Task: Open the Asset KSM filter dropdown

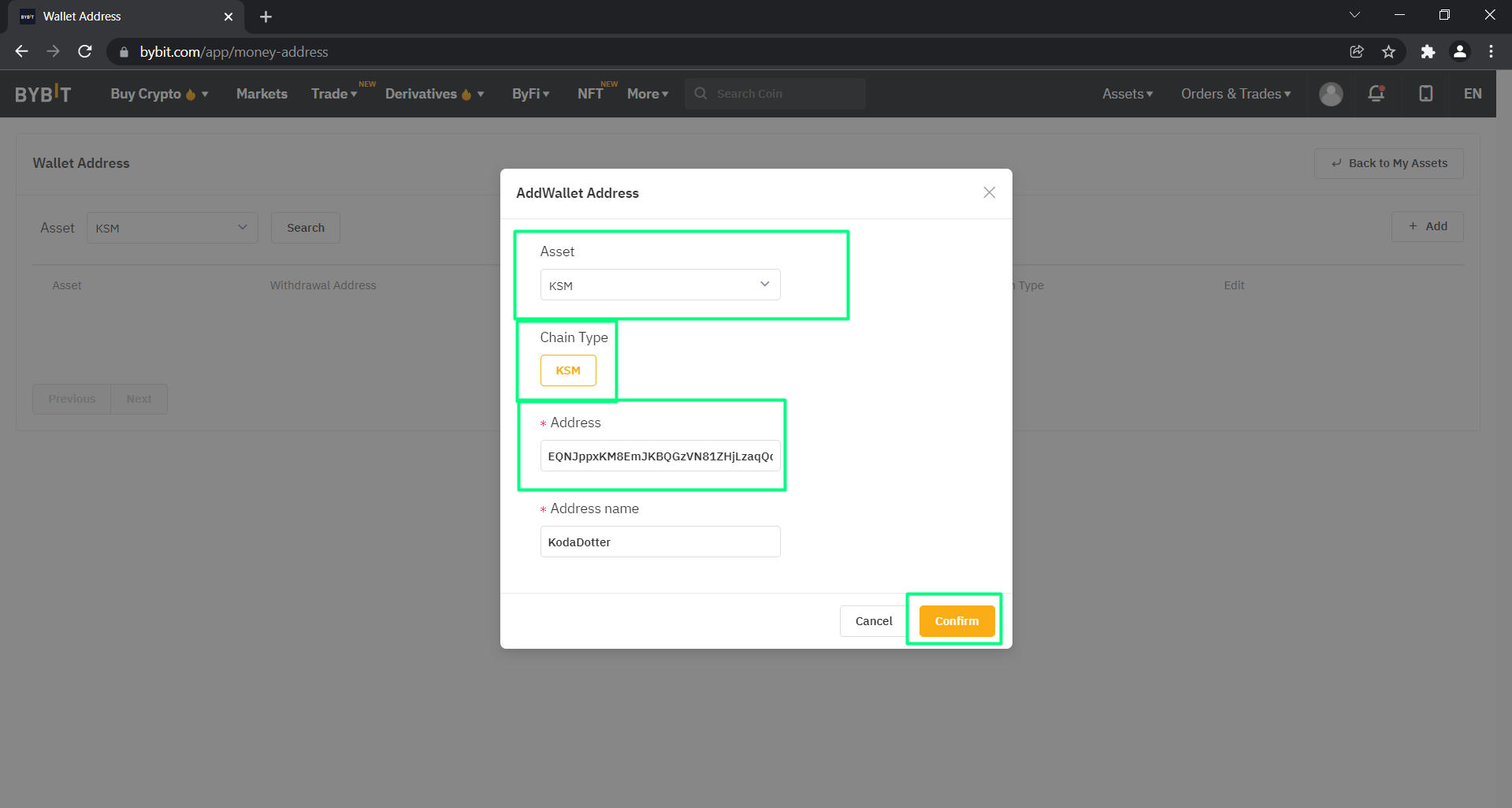Action: pos(172,228)
